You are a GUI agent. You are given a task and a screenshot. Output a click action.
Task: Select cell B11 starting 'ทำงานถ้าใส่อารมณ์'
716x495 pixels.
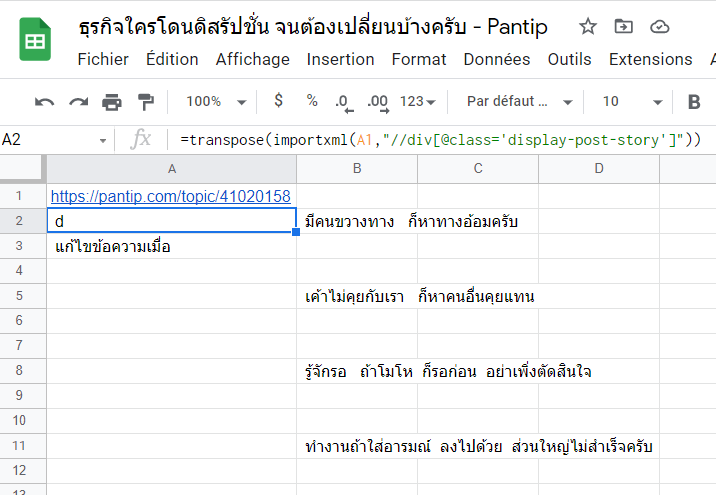(x=357, y=446)
